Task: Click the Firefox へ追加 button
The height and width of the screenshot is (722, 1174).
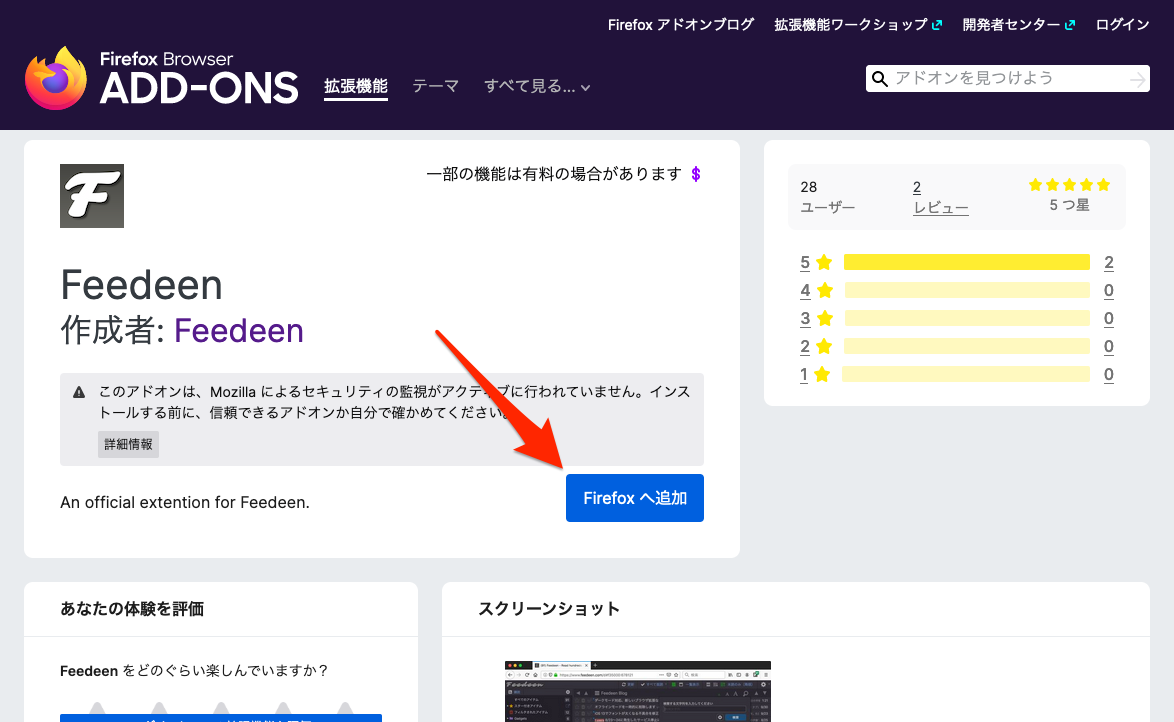Action: (635, 498)
